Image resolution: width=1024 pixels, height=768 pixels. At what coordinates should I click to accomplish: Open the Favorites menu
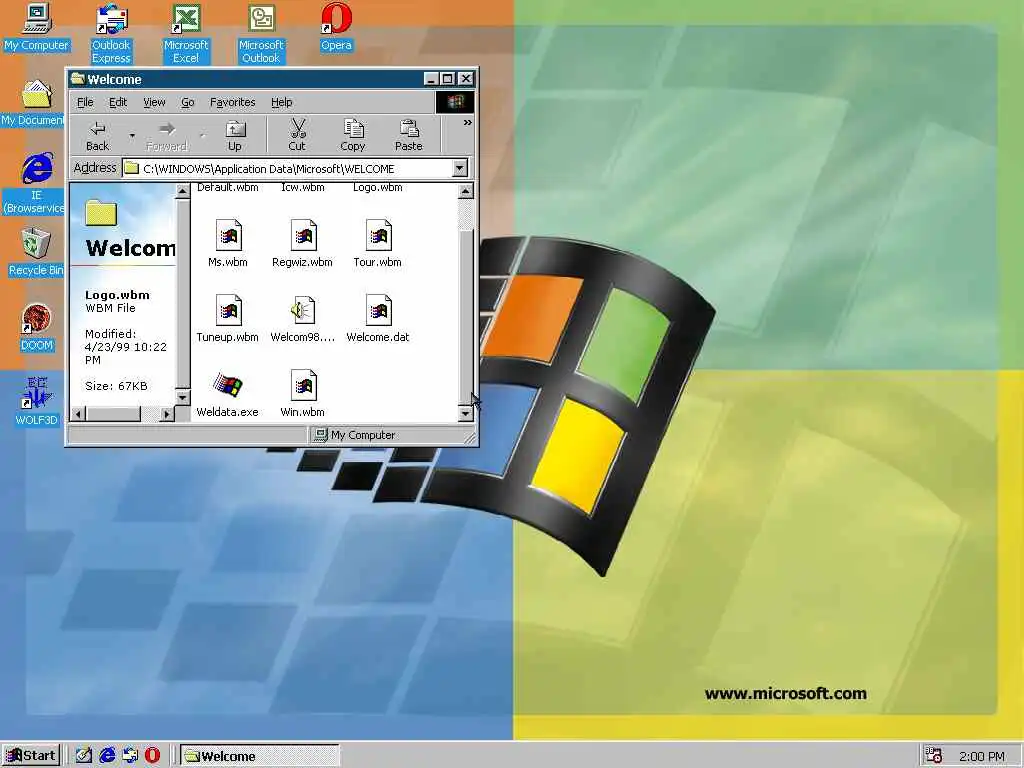point(232,103)
